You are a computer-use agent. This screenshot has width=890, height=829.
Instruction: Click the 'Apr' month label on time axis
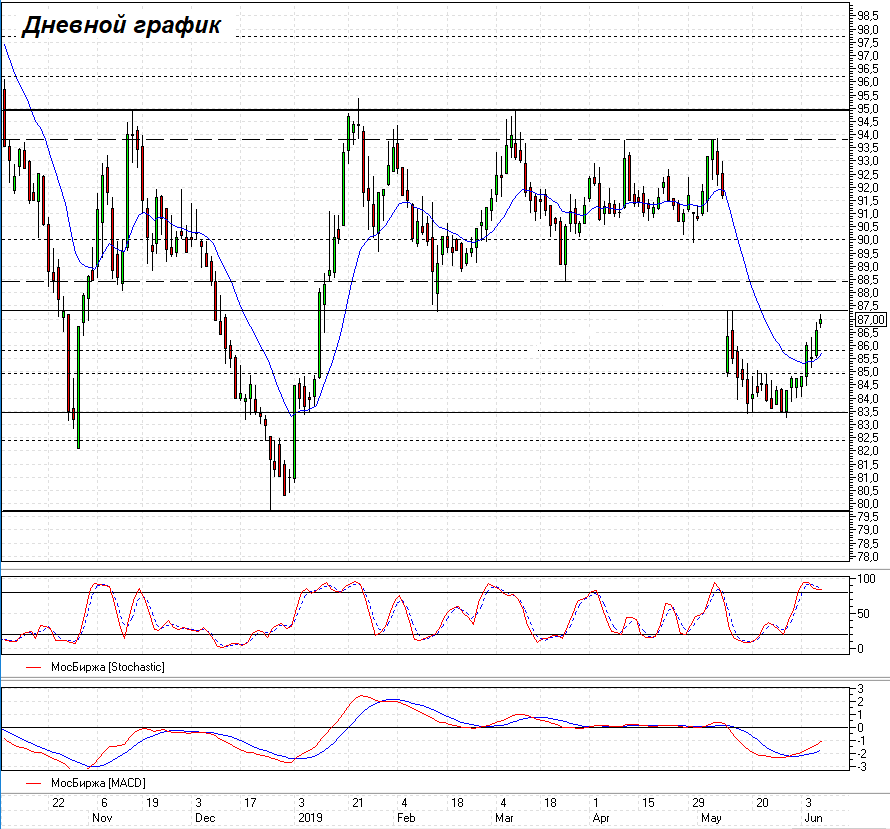(x=601, y=818)
